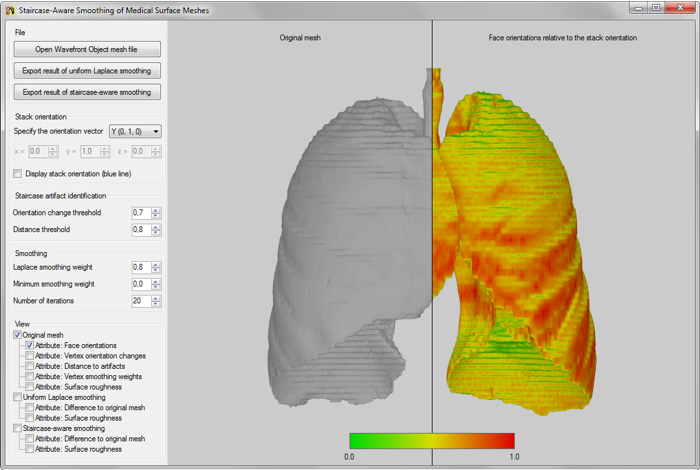Click the Minimum smoothing weight field

click(142, 284)
